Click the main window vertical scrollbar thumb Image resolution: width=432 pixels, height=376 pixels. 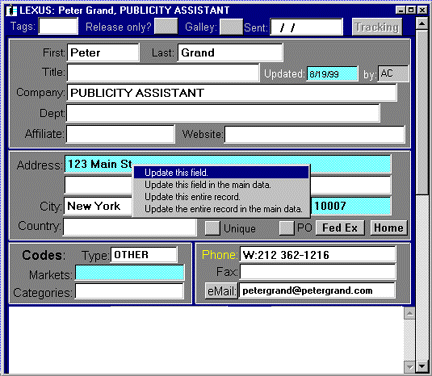(x=422, y=112)
